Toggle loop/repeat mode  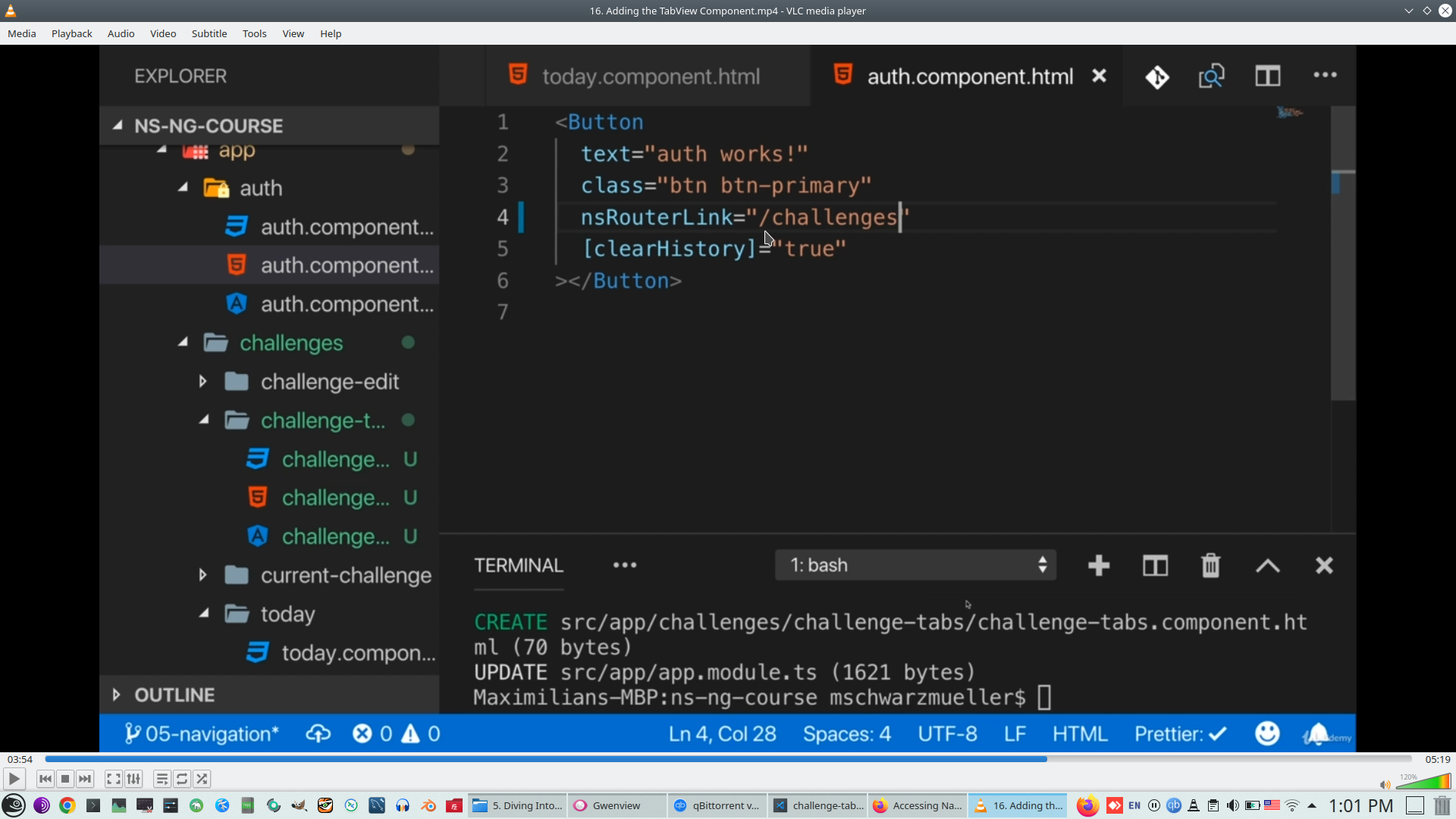point(182,779)
